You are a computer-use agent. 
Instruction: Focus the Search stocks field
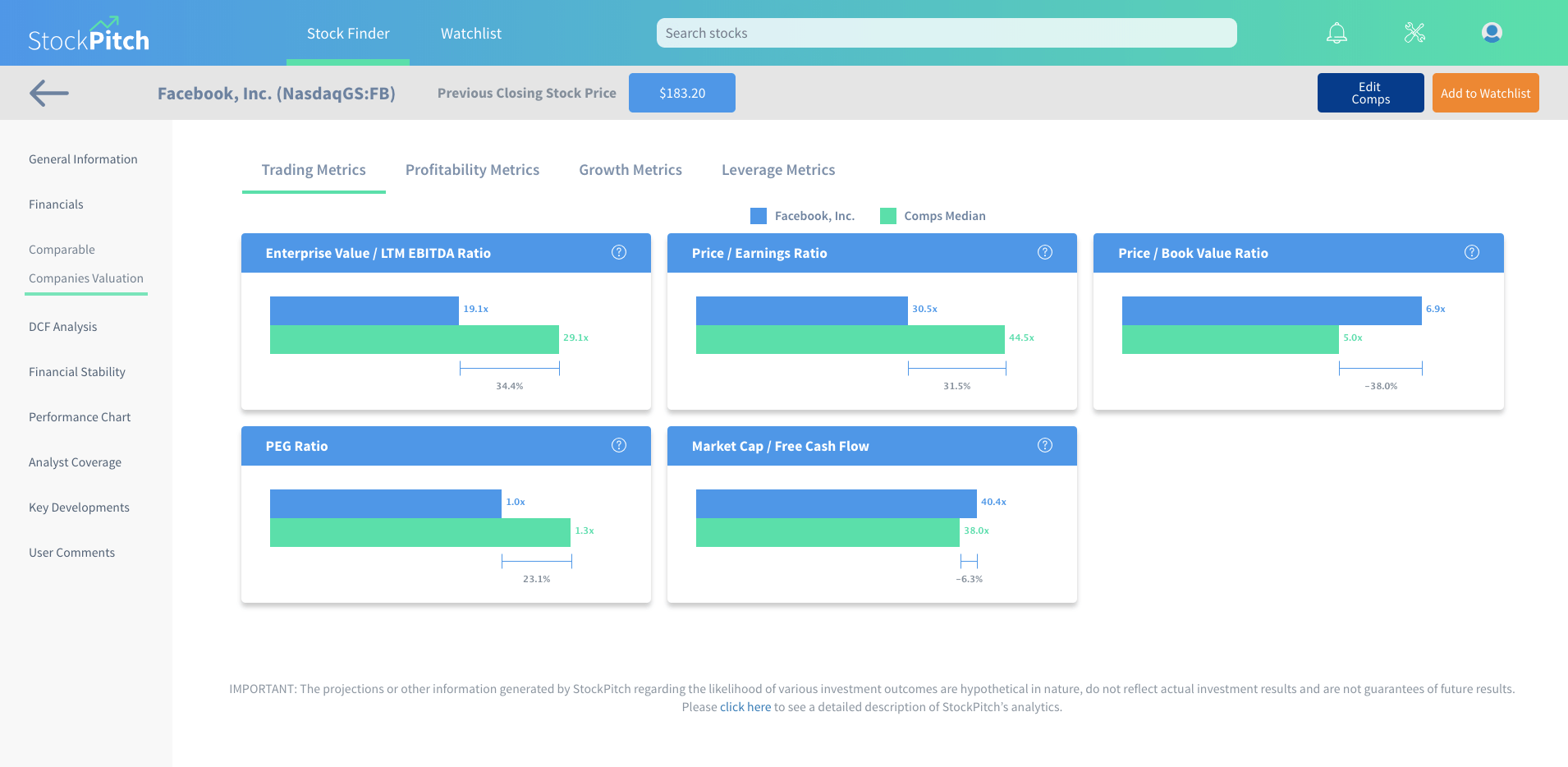[x=946, y=33]
